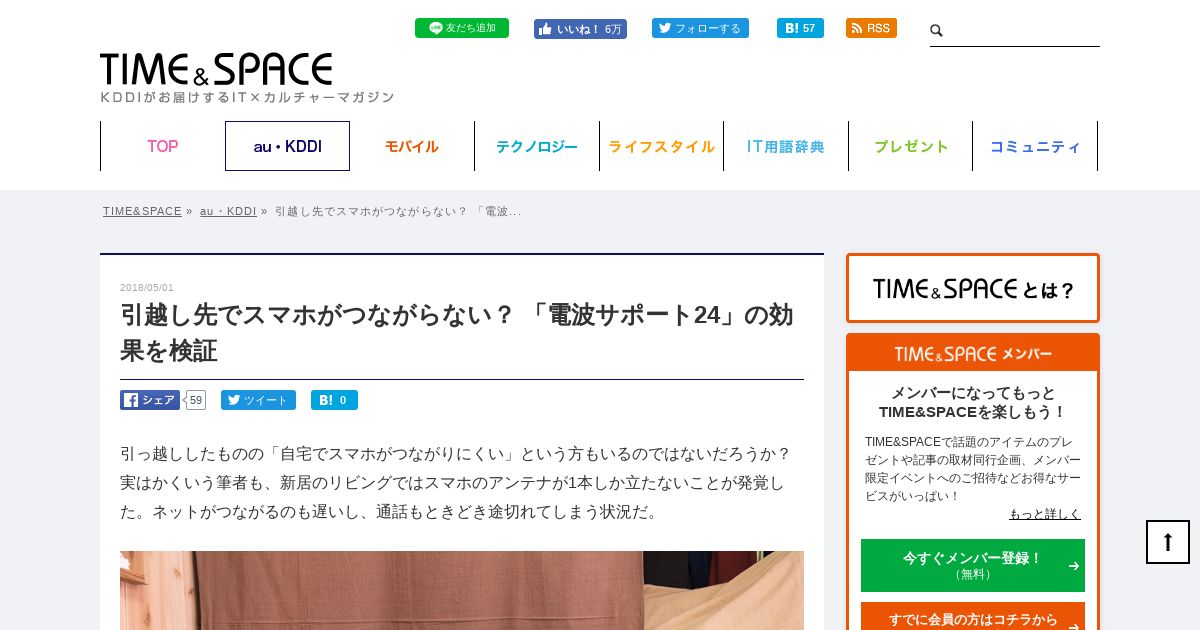Click the TIME&SPACE メンバー panel header
The width and height of the screenshot is (1200, 630).
pyautogui.click(x=973, y=353)
